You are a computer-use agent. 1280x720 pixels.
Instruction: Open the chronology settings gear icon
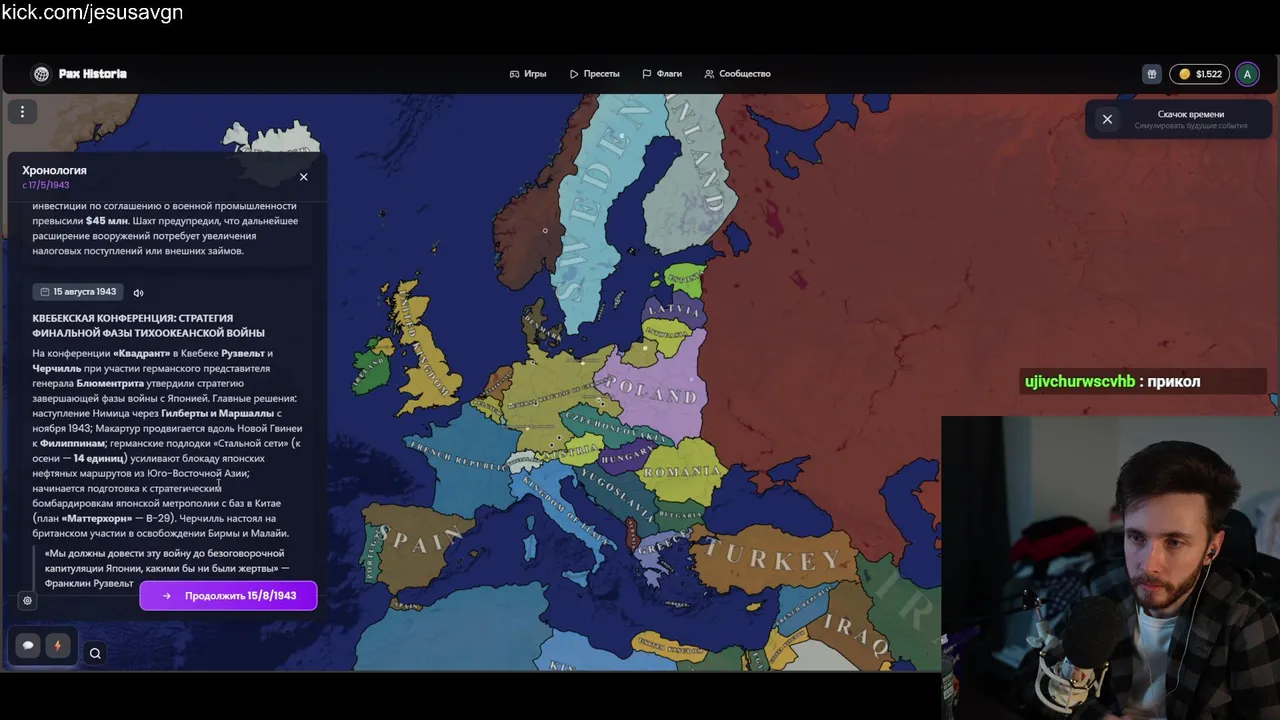pyautogui.click(x=27, y=600)
